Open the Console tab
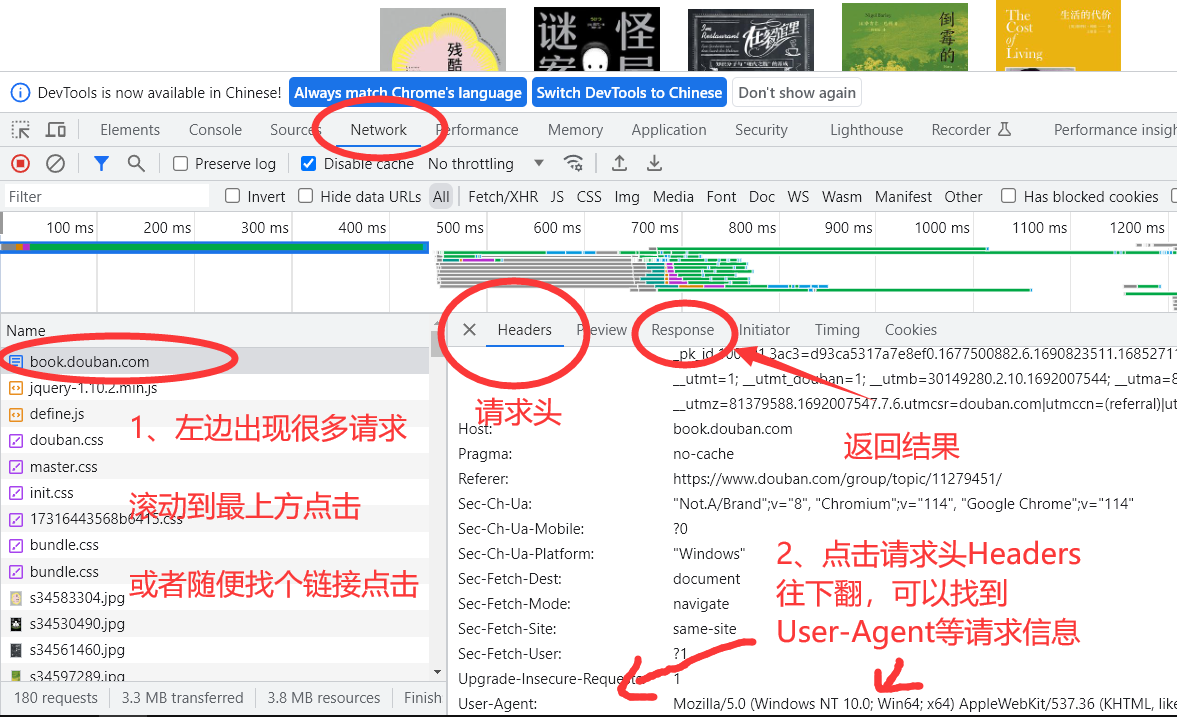1177x717 pixels. (x=215, y=130)
